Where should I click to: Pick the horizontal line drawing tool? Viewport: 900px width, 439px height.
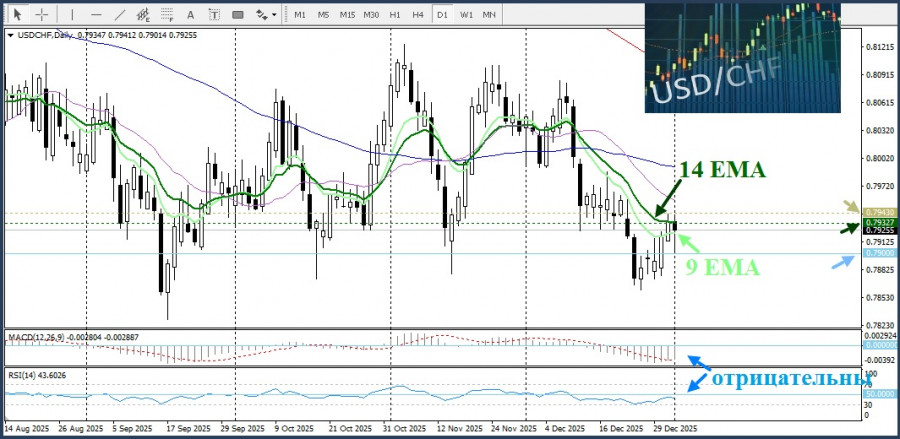point(95,14)
